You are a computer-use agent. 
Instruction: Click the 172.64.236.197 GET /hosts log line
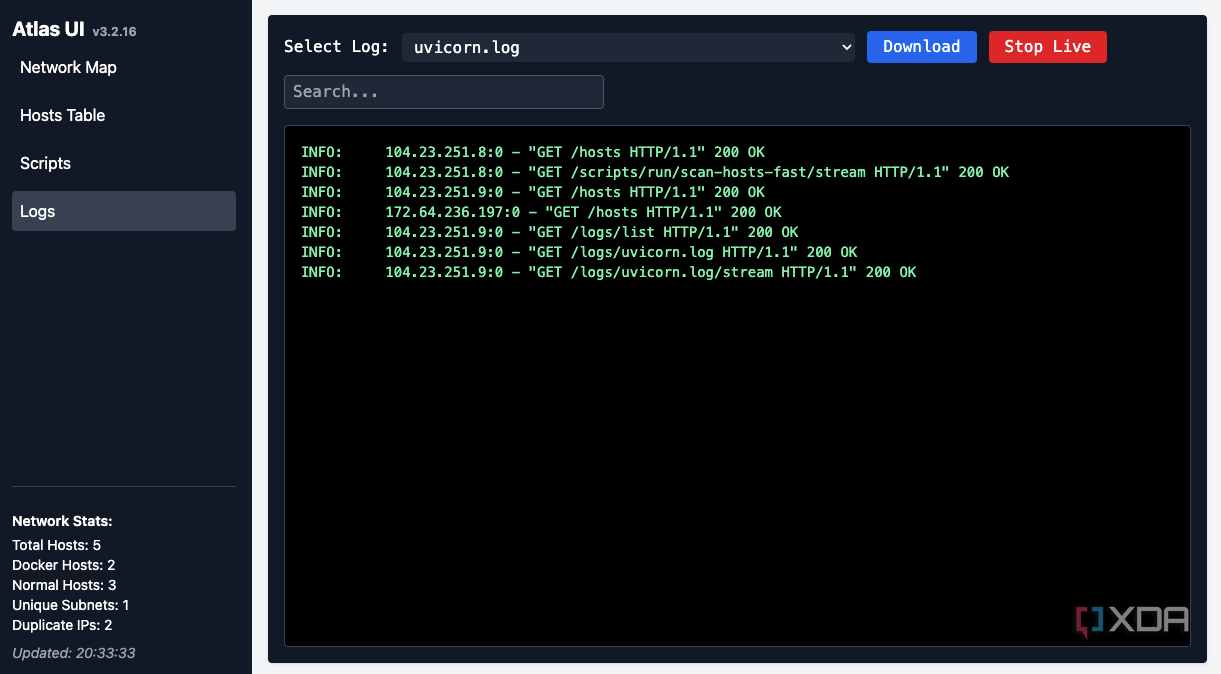pos(541,212)
